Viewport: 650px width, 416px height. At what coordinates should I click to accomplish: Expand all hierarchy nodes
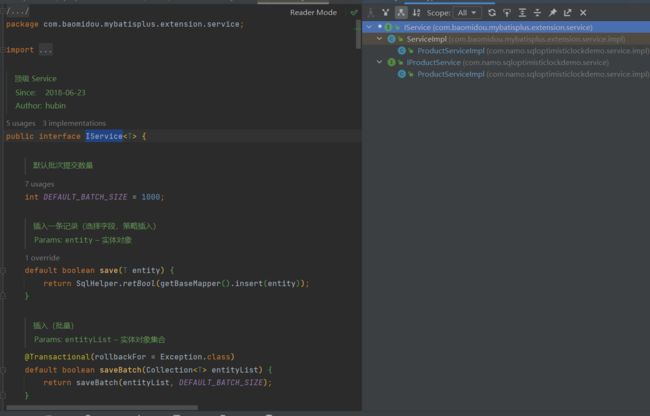pos(522,13)
